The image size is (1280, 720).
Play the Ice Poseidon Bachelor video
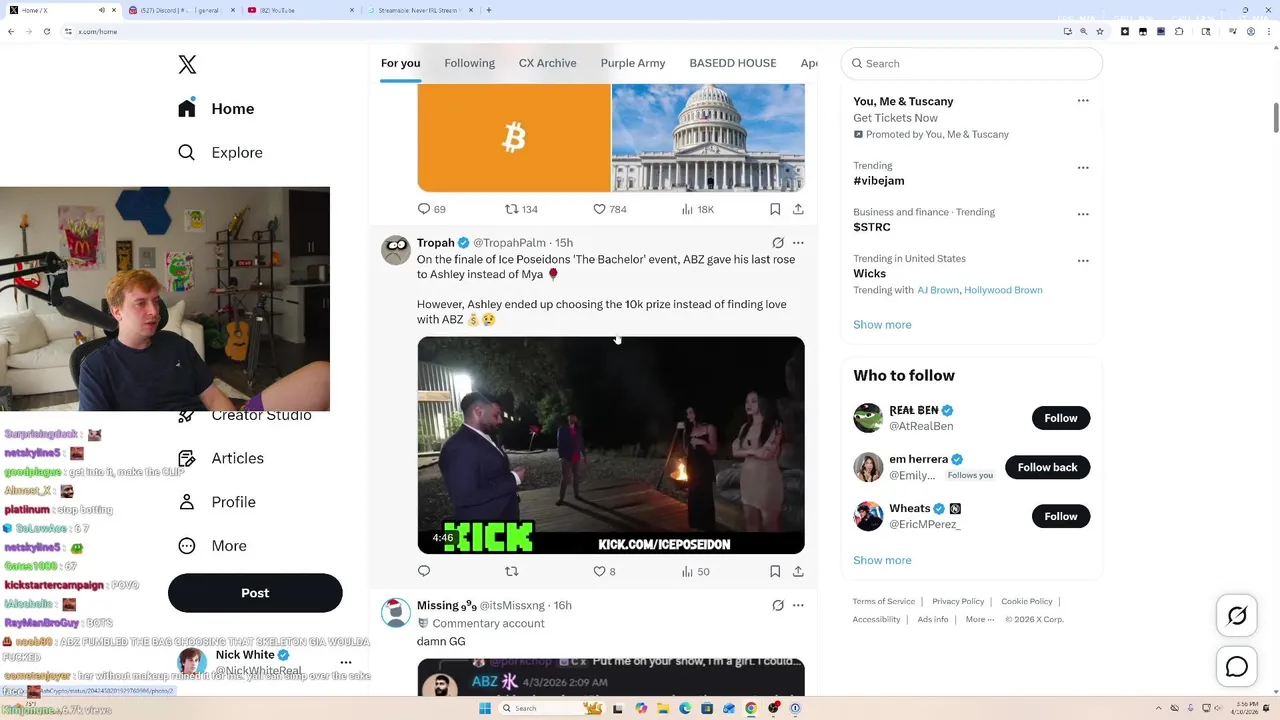coord(611,445)
